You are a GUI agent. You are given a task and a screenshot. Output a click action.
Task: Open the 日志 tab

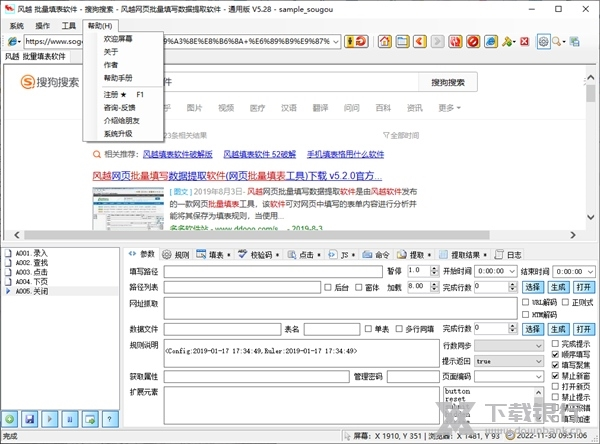point(508,255)
